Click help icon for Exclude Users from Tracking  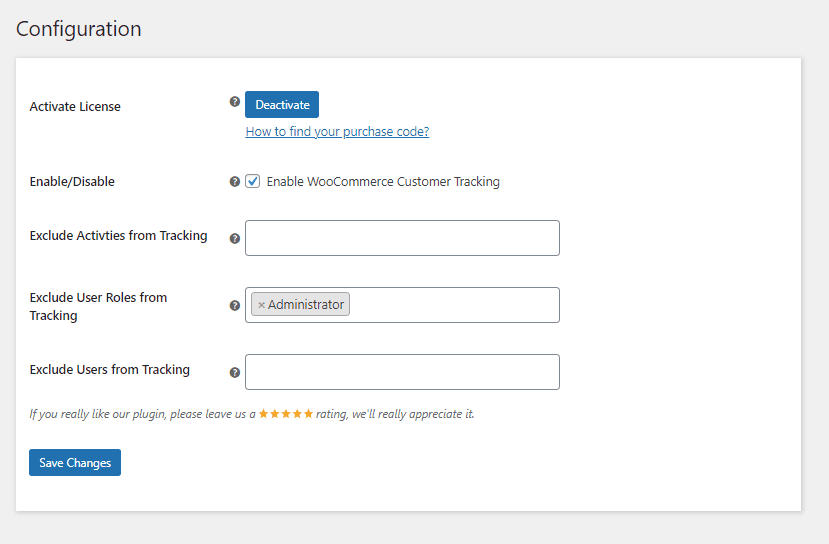(235, 373)
